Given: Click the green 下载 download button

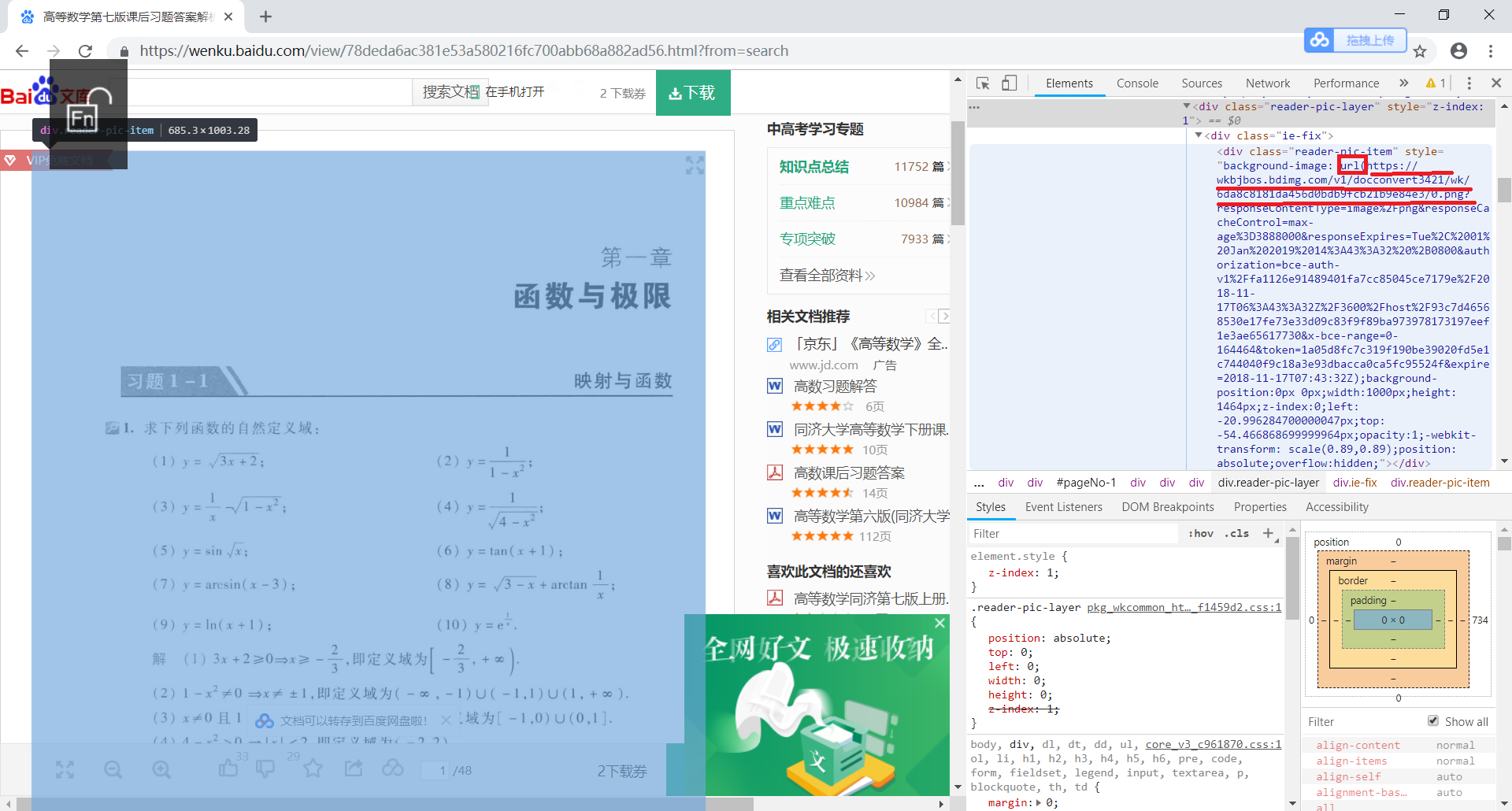Looking at the screenshot, I should tap(693, 93).
